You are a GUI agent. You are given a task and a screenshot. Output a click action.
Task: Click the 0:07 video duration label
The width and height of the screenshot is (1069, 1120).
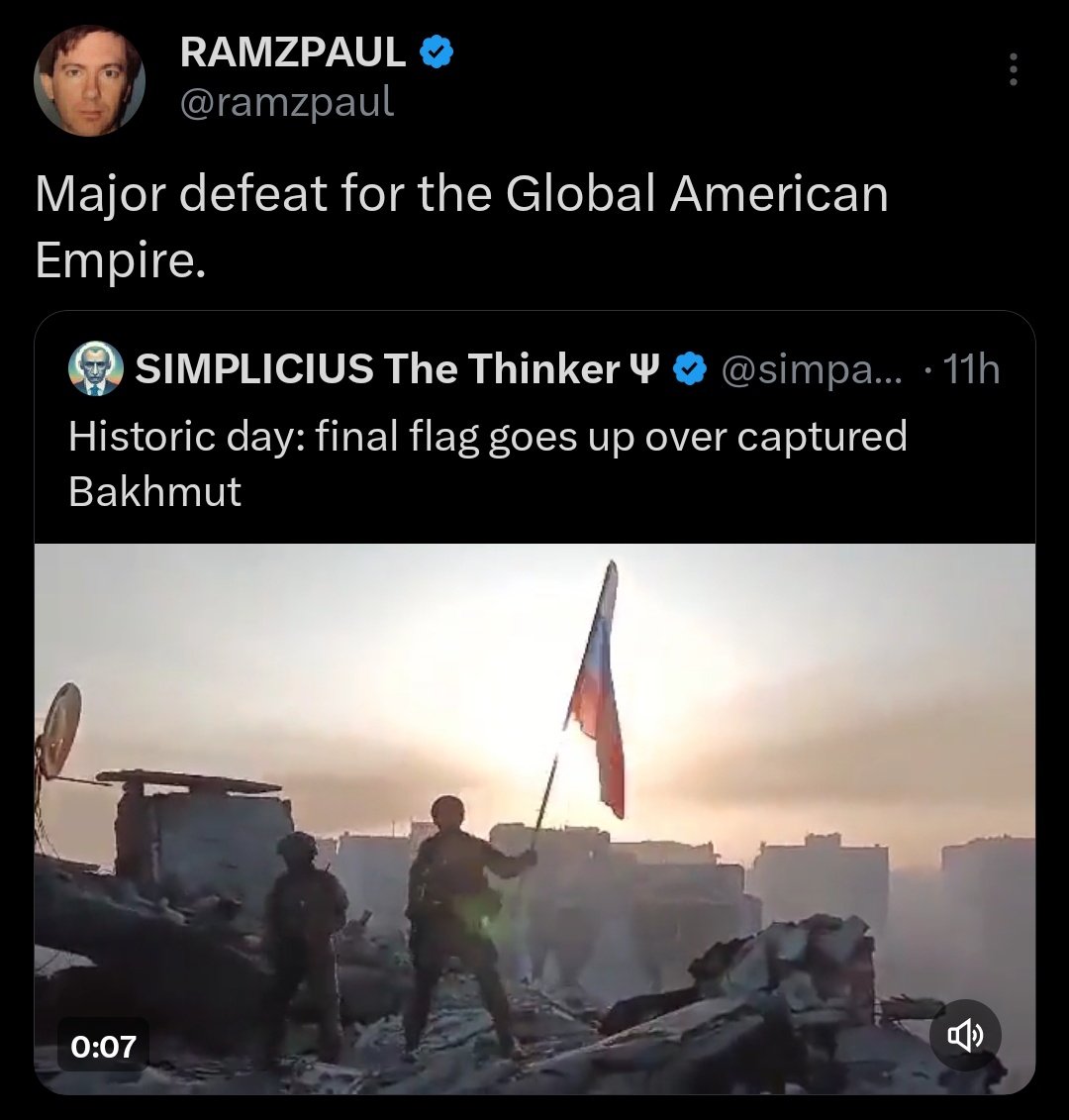click(104, 1047)
